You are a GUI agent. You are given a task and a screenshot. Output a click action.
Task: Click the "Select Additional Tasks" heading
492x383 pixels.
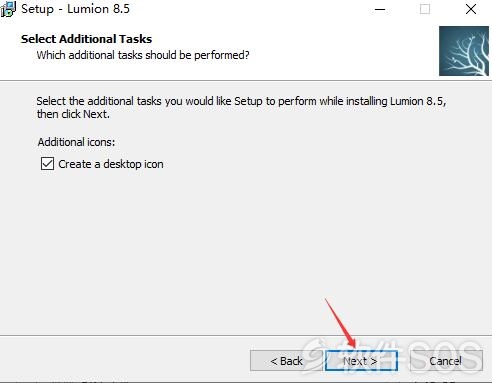tap(86, 39)
